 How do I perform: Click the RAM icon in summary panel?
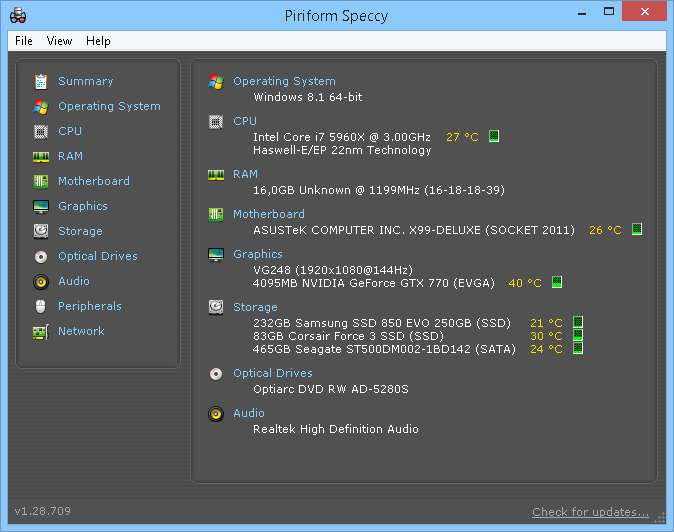pyautogui.click(x=216, y=175)
